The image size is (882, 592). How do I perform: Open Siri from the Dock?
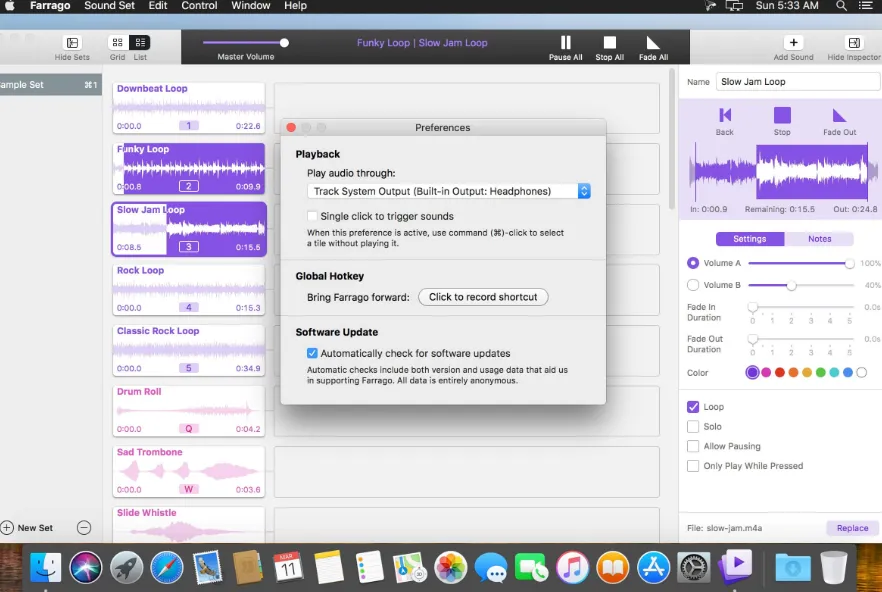point(86,567)
